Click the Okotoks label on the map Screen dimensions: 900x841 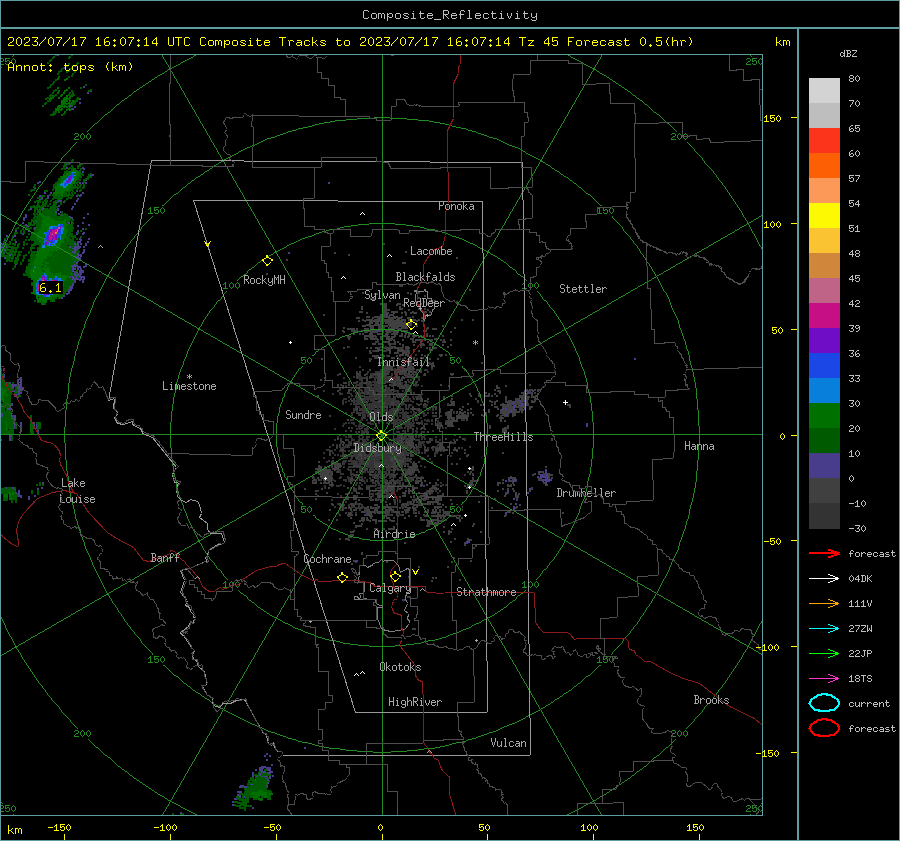[x=400, y=667]
